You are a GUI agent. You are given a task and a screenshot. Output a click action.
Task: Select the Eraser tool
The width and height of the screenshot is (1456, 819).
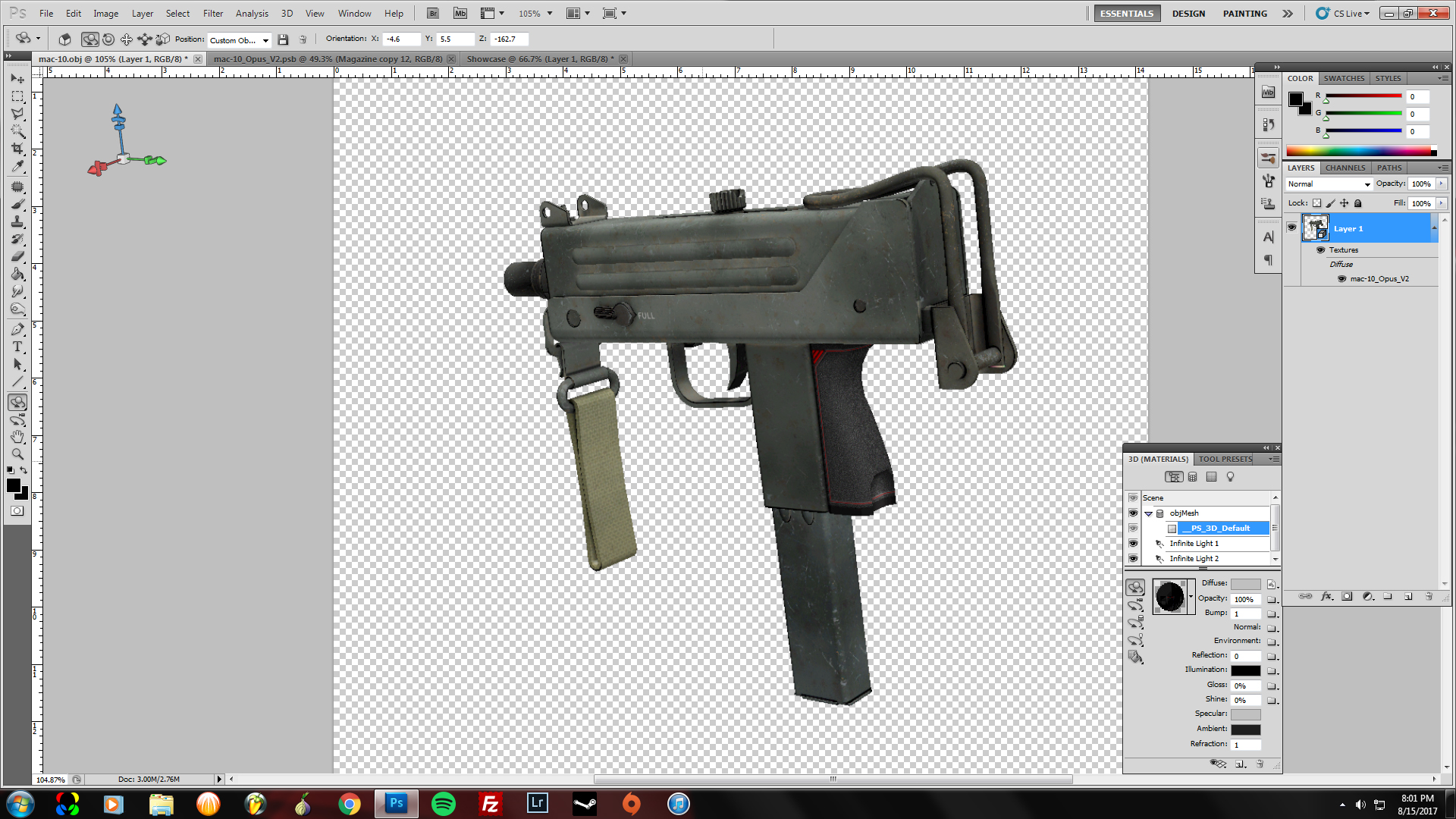click(17, 256)
